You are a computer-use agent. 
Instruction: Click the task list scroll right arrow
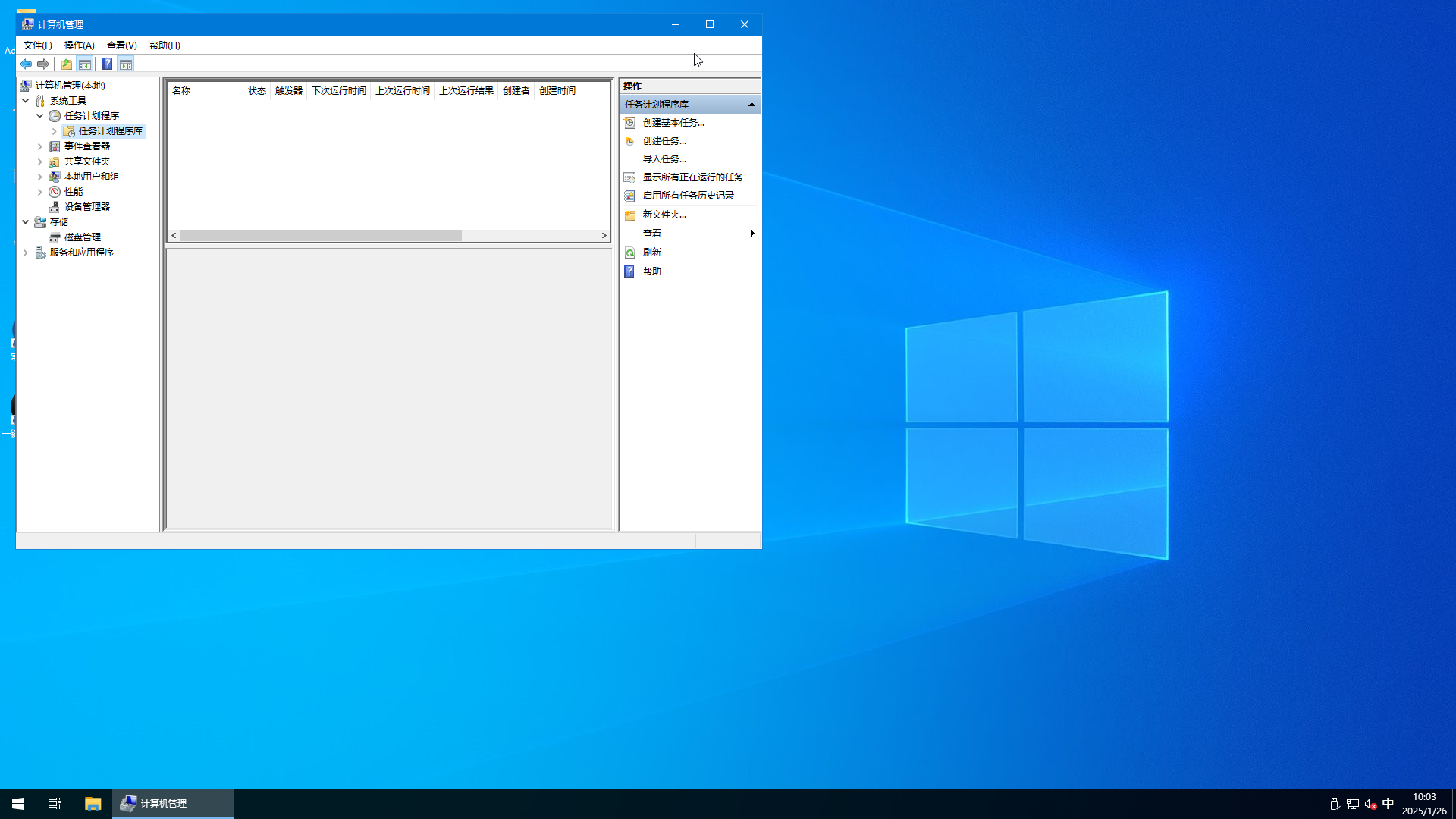[604, 236]
